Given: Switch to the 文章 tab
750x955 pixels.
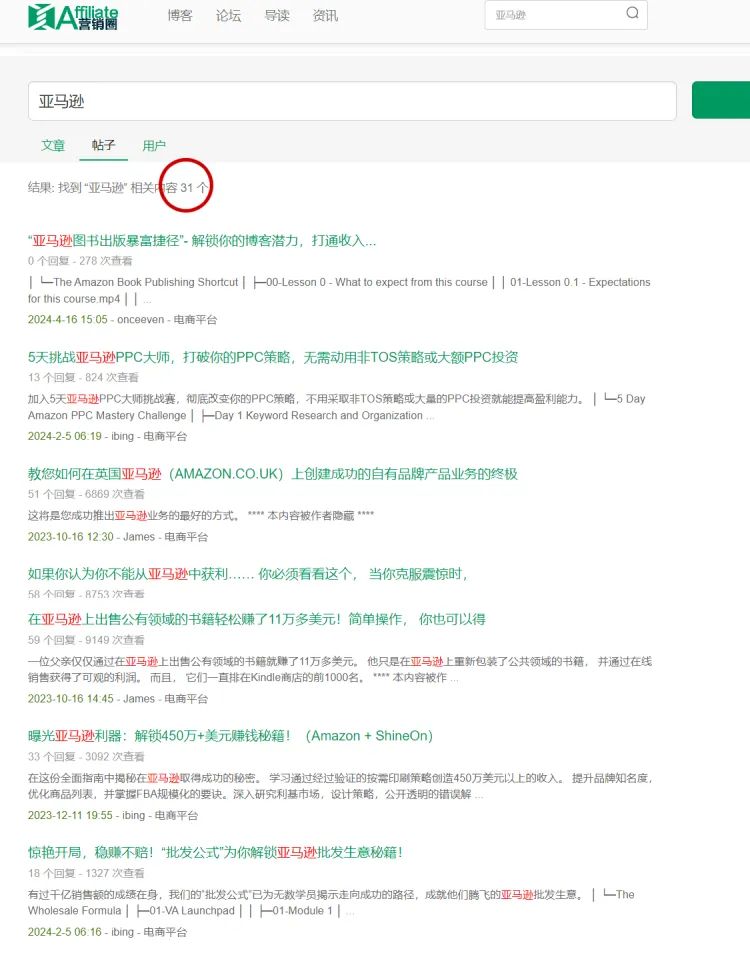Looking at the screenshot, I should [53, 146].
